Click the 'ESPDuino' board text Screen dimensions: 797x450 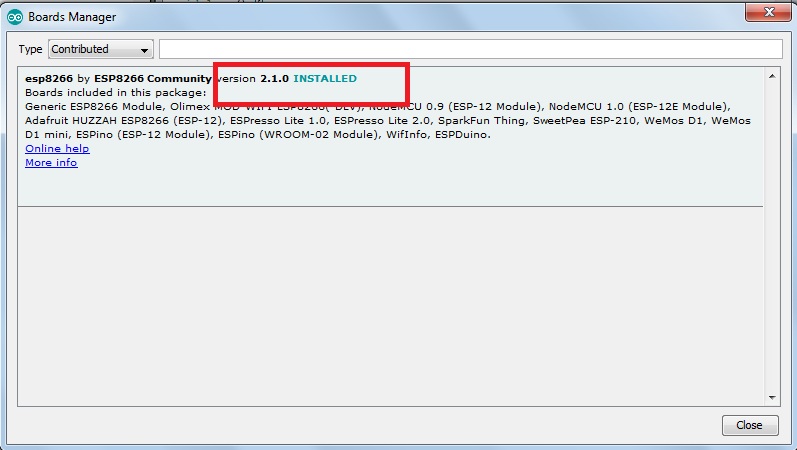[462, 135]
